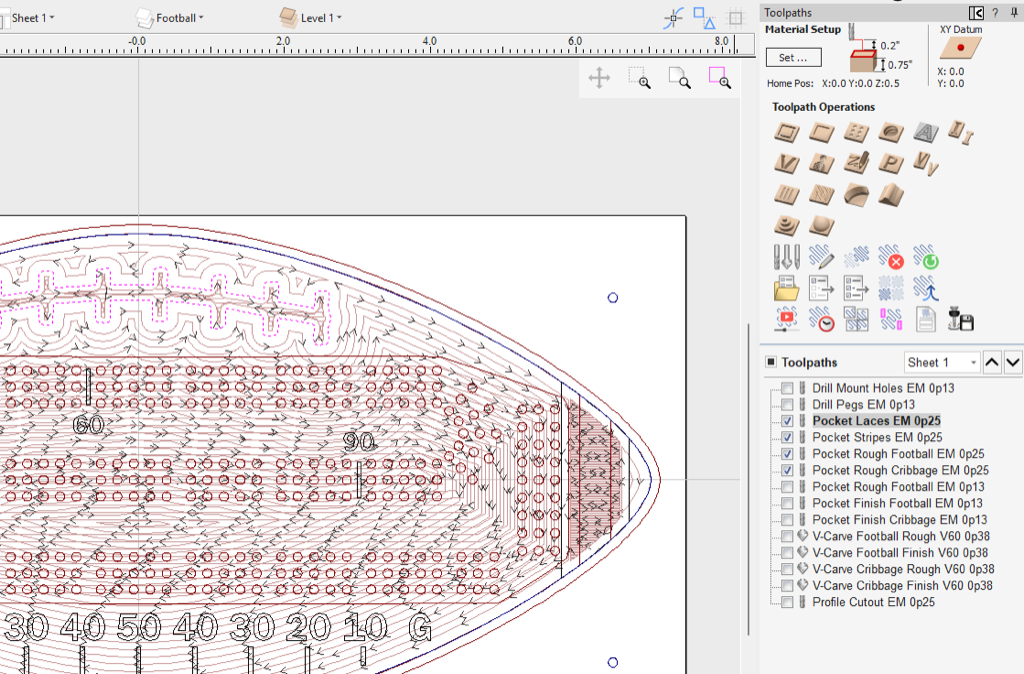
Task: Open the curved Moulding toolpath icon
Action: tap(856, 195)
